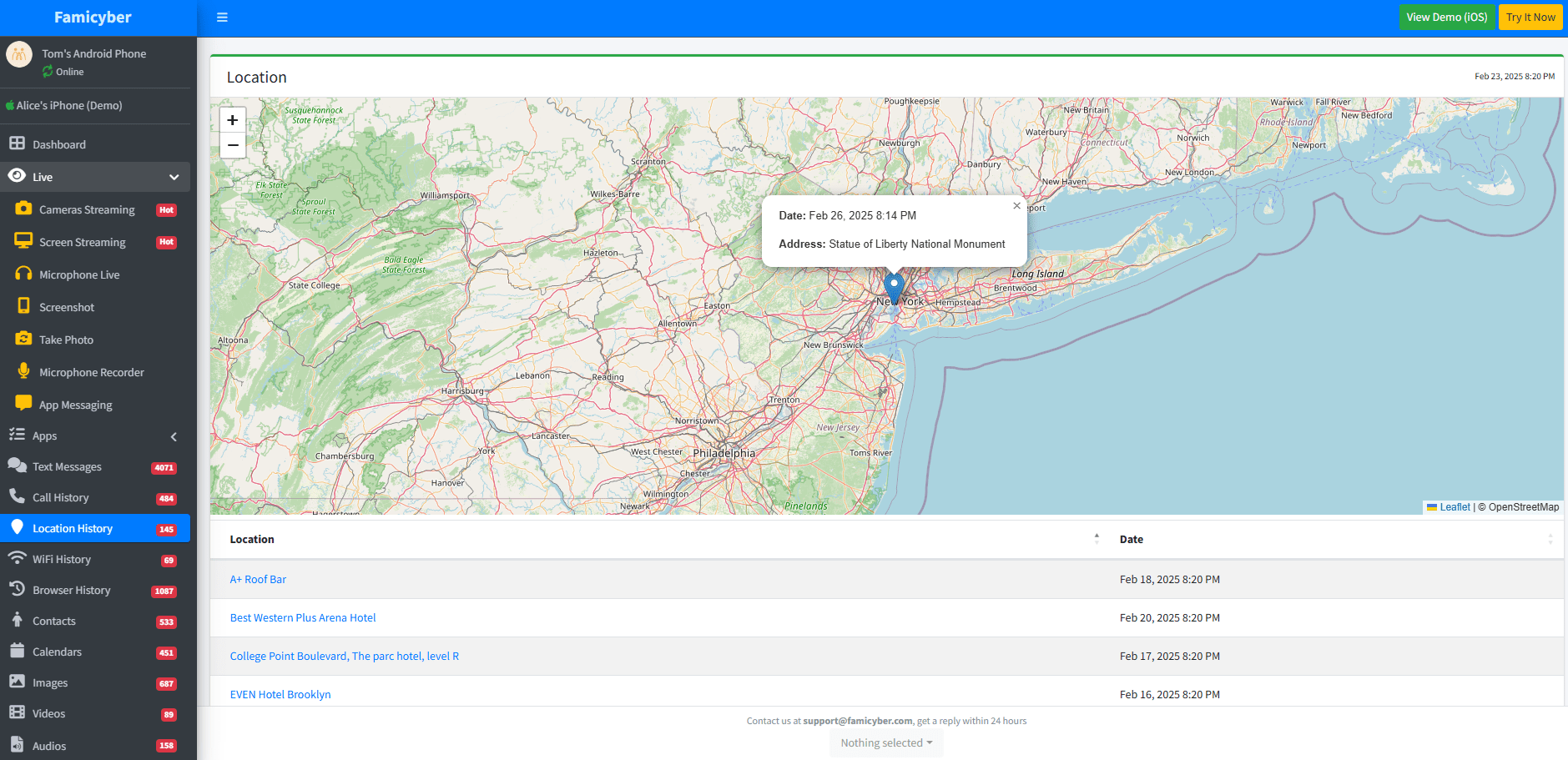Open the Cameras Streaming camera icon
The width and height of the screenshot is (1568, 760).
click(x=23, y=209)
